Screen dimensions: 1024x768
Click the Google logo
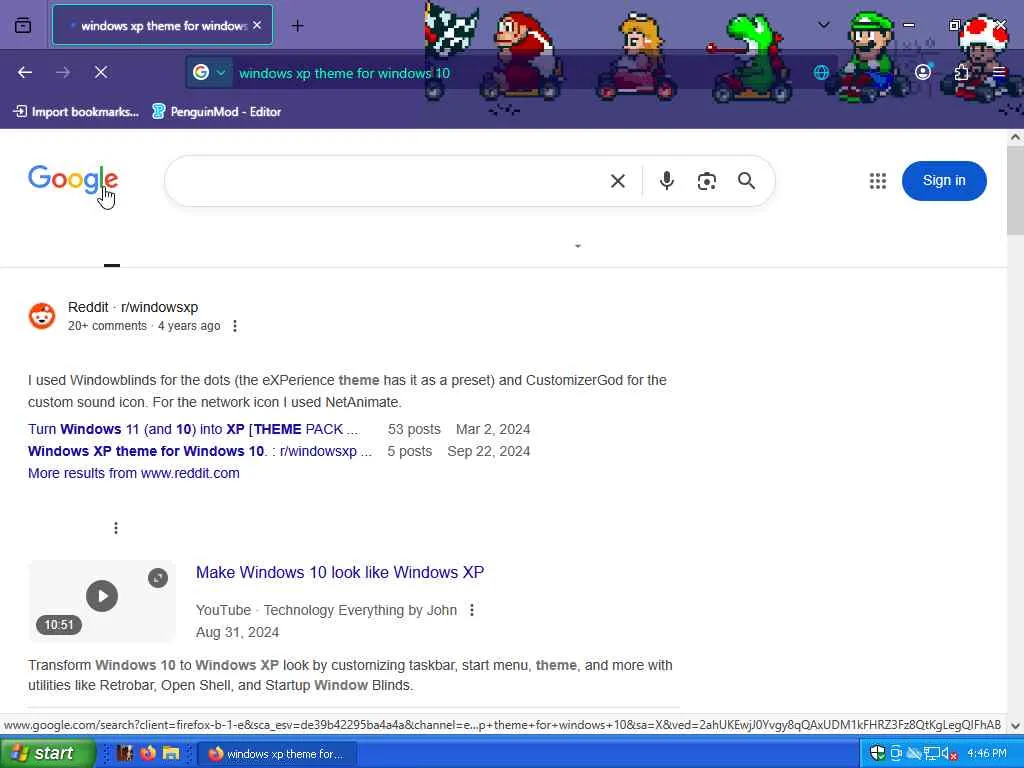pos(73,179)
